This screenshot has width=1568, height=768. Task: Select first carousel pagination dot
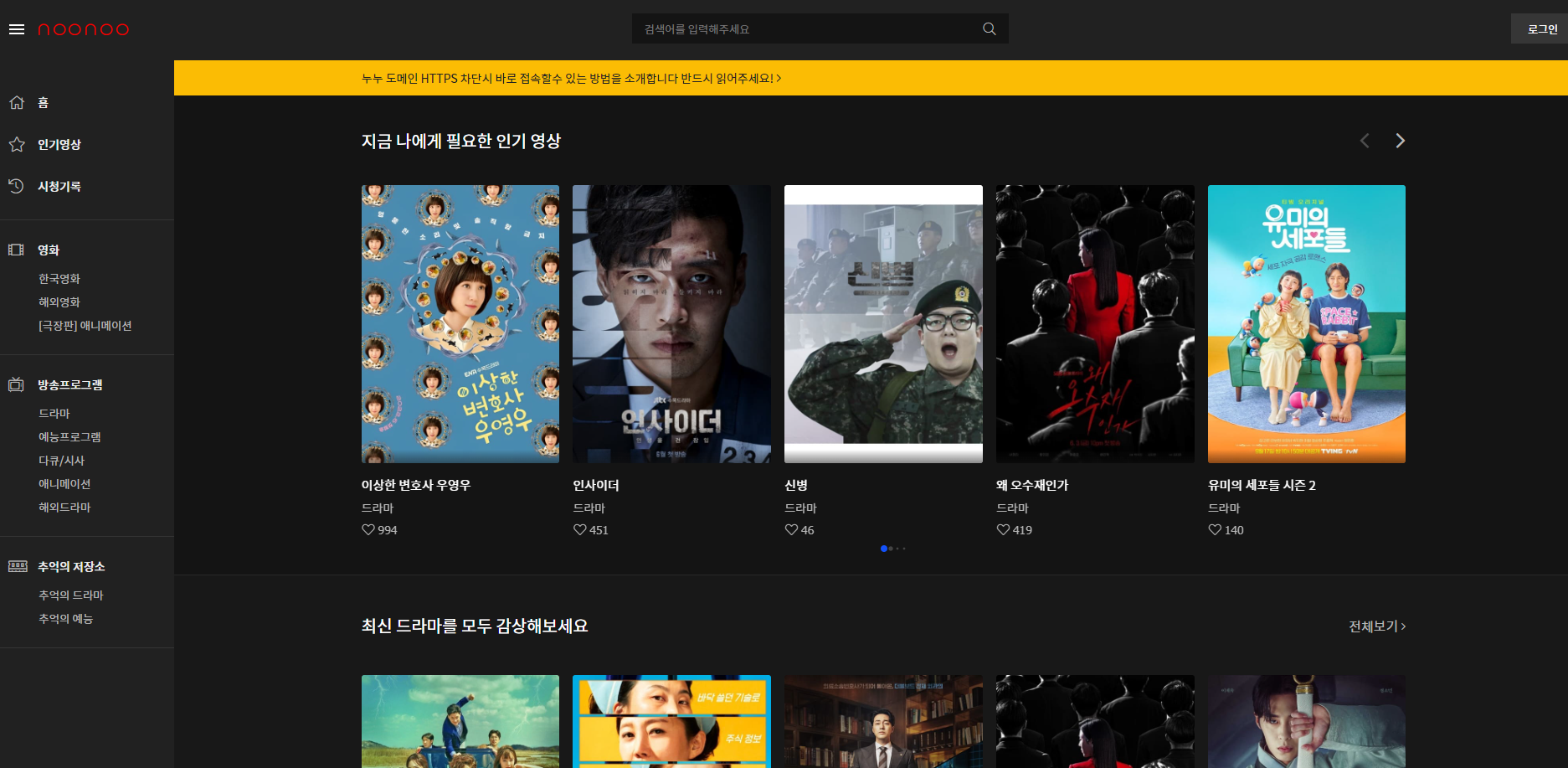pyautogui.click(x=883, y=549)
